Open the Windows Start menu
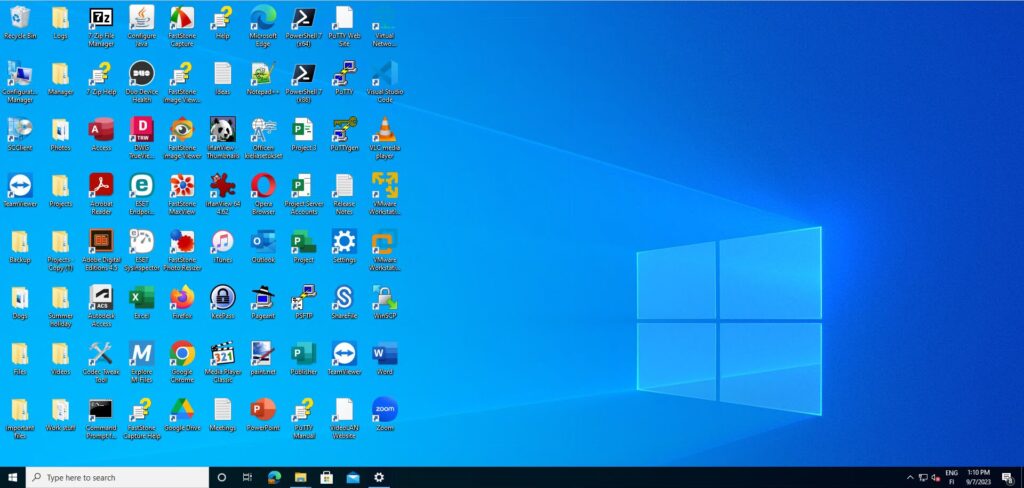The image size is (1024, 488). pyautogui.click(x=13, y=477)
